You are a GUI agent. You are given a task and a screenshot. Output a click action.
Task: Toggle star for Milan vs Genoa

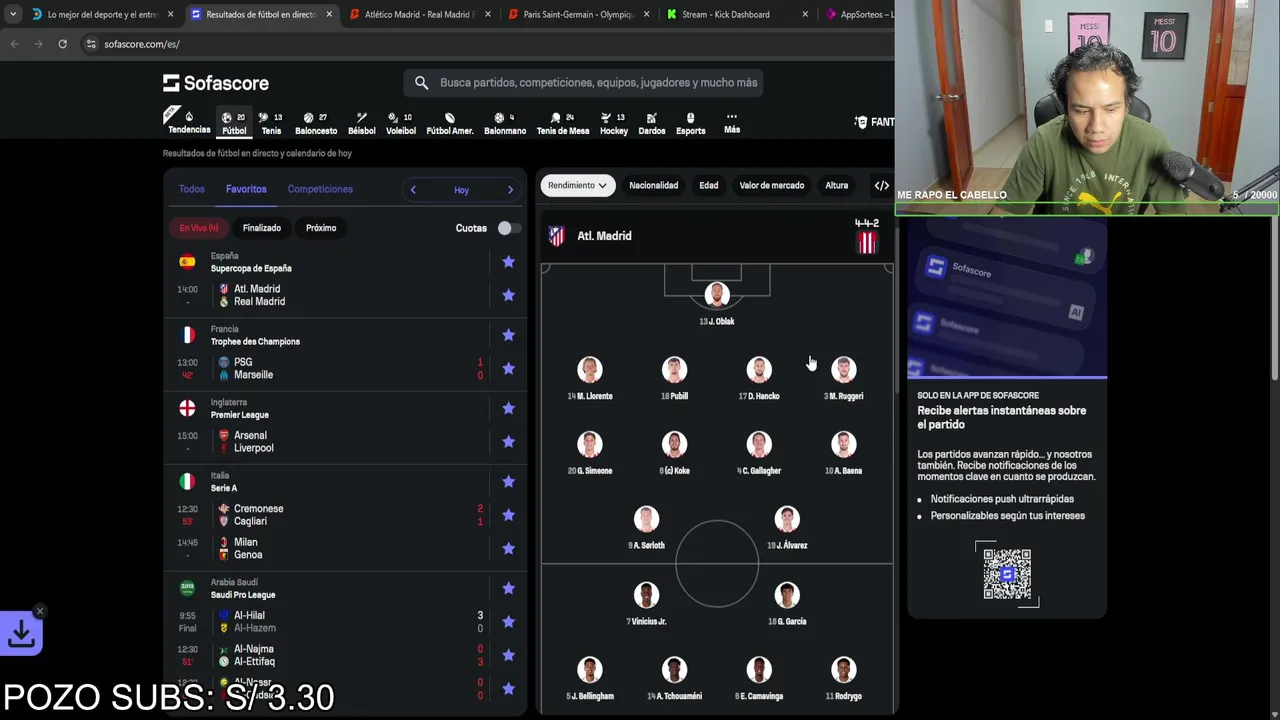click(x=508, y=548)
